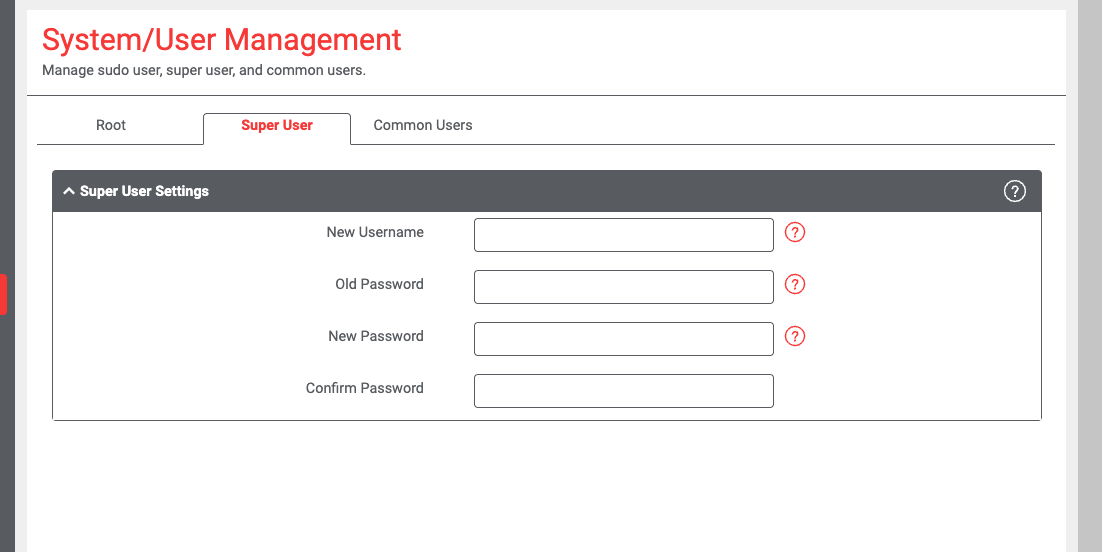Click the red sidebar handle on left edge
The height and width of the screenshot is (552, 1102).
[3, 295]
